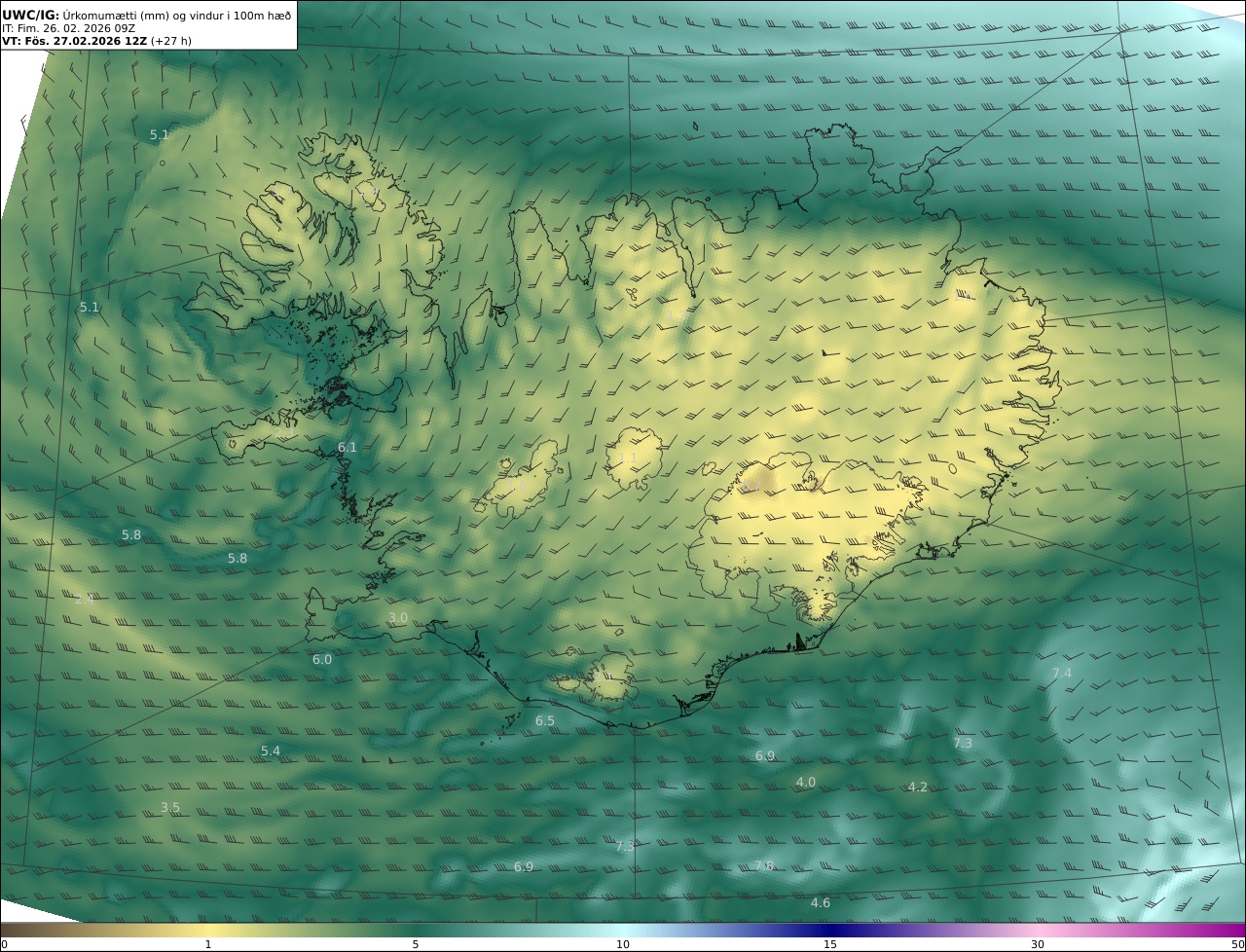Click the colorbar tick label 5
Screen dimensions: 1246x952
click(x=416, y=944)
